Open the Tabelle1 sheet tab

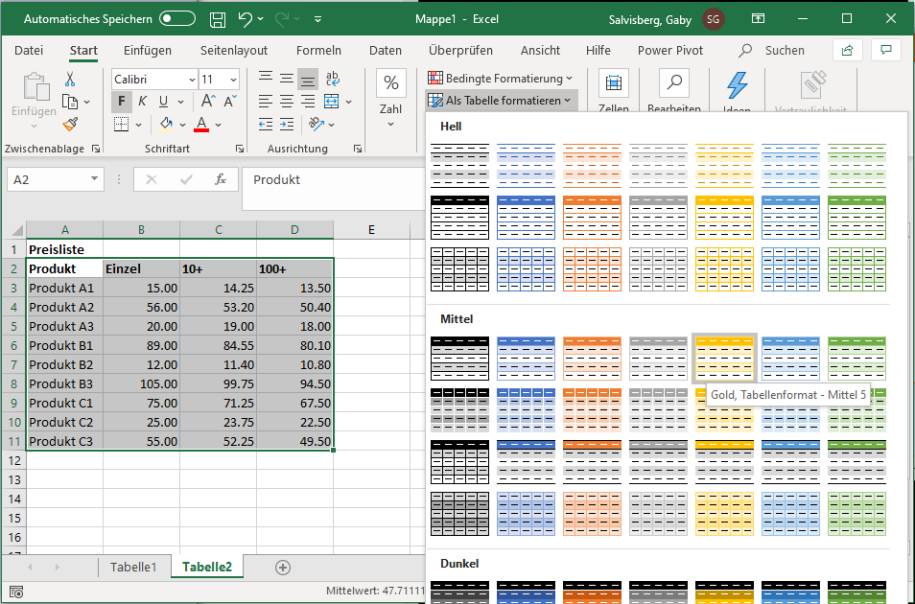point(133,567)
